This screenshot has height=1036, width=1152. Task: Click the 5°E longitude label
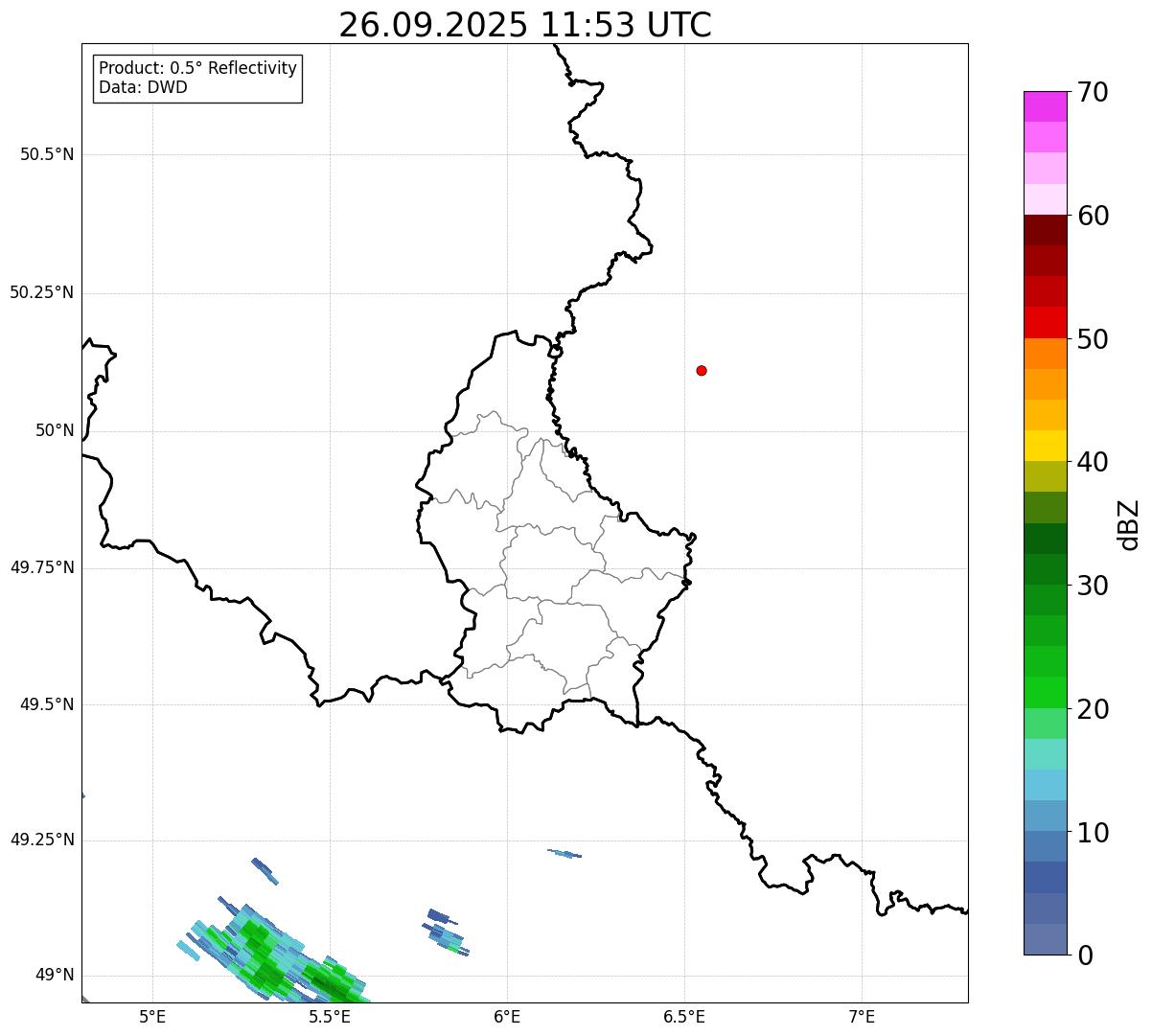[x=152, y=1016]
